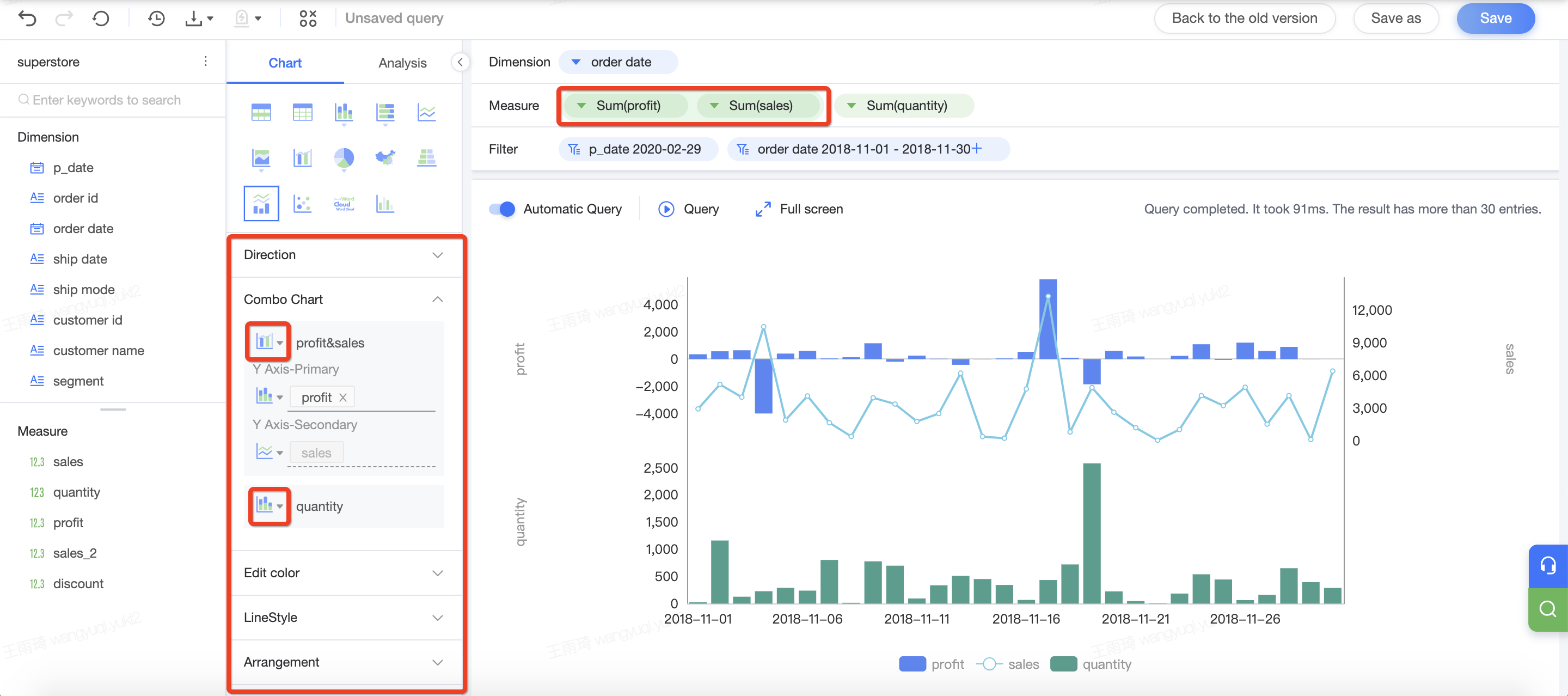
Task: Open profit&sales chart type dropdown
Action: tap(268, 341)
